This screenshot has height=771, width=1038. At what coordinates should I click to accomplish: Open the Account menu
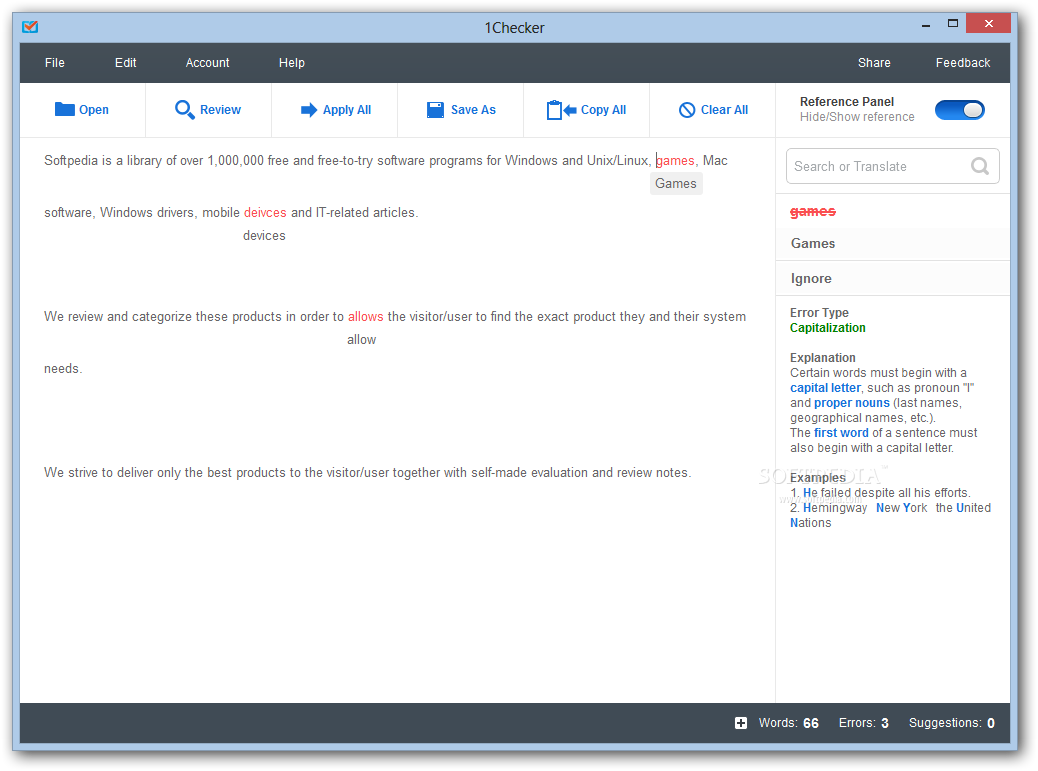(207, 63)
